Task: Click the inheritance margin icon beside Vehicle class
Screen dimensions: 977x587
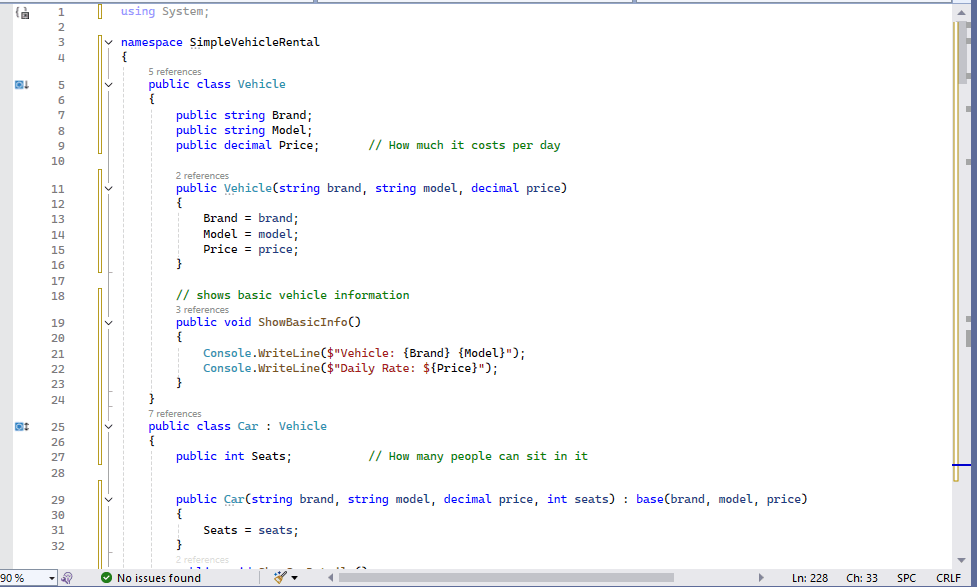Action: pyautogui.click(x=21, y=85)
